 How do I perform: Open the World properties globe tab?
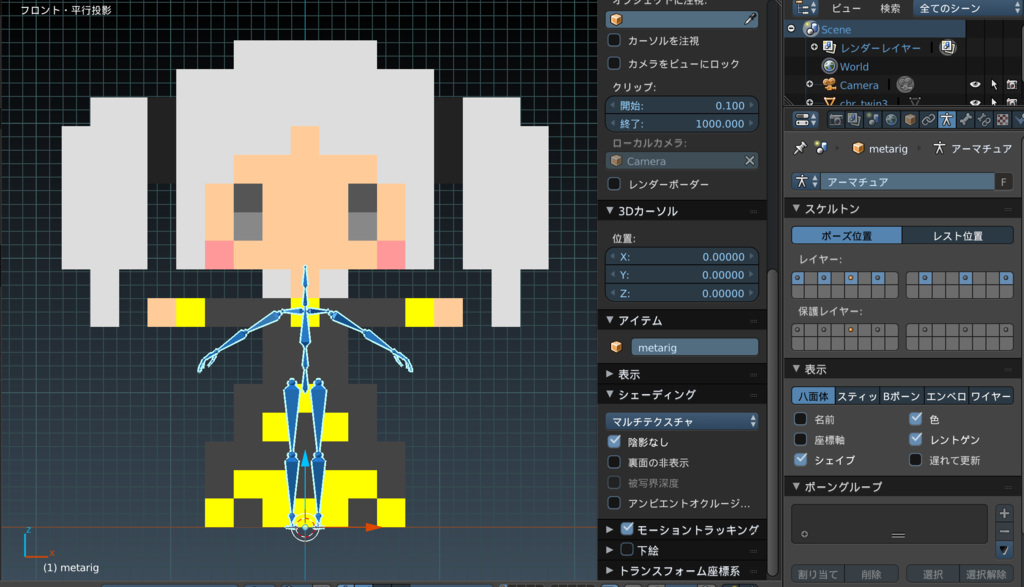[891, 120]
